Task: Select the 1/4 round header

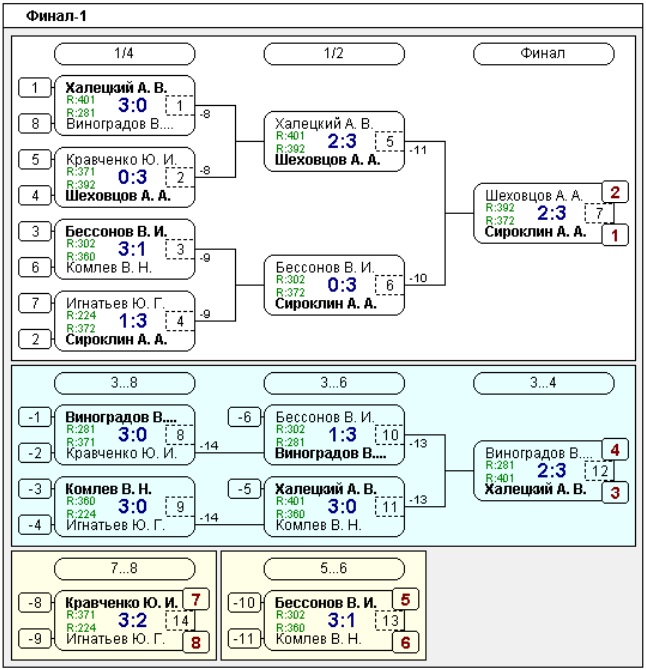Action: [x=124, y=53]
